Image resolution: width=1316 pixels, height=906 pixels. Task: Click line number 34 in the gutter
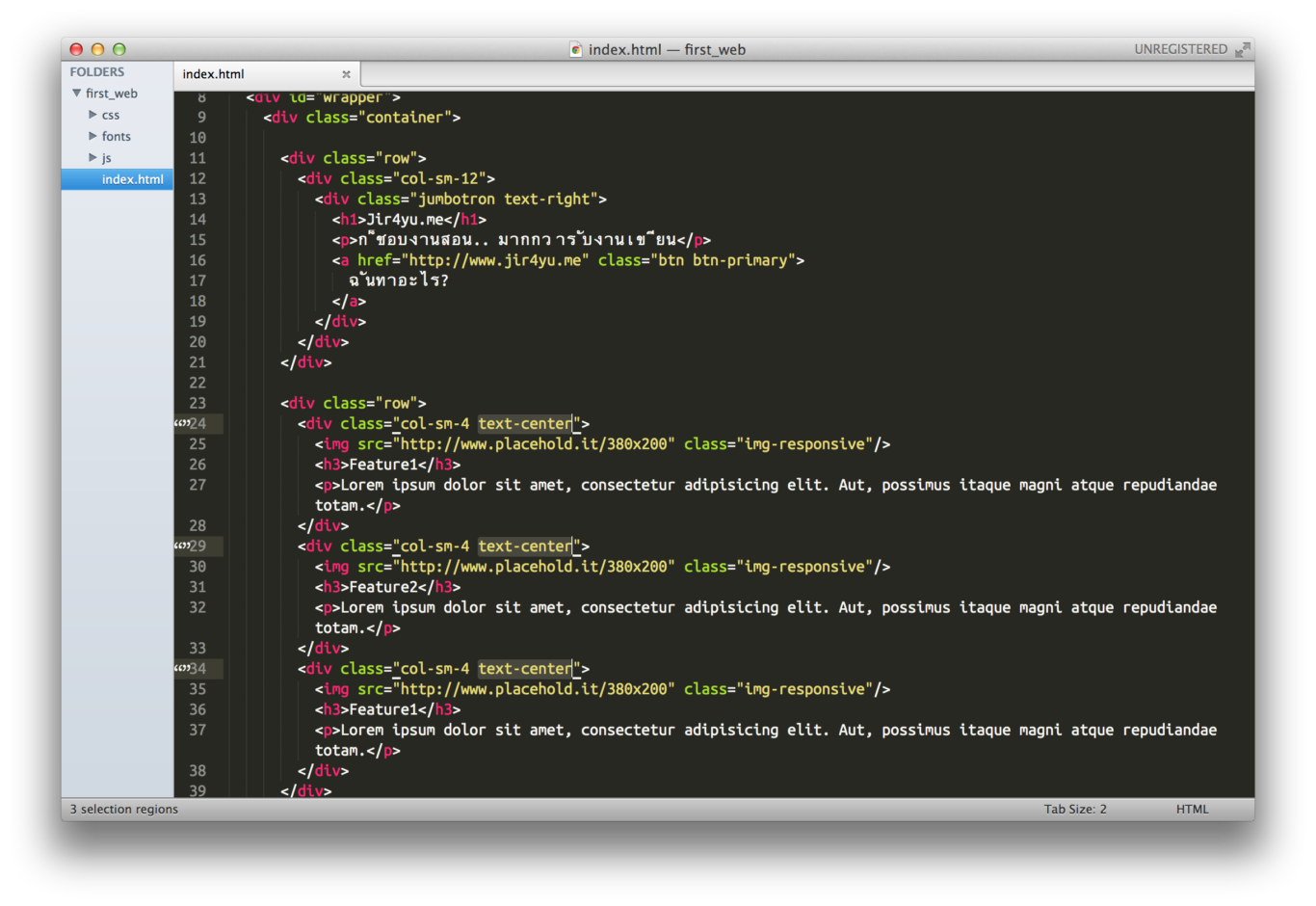(x=197, y=669)
